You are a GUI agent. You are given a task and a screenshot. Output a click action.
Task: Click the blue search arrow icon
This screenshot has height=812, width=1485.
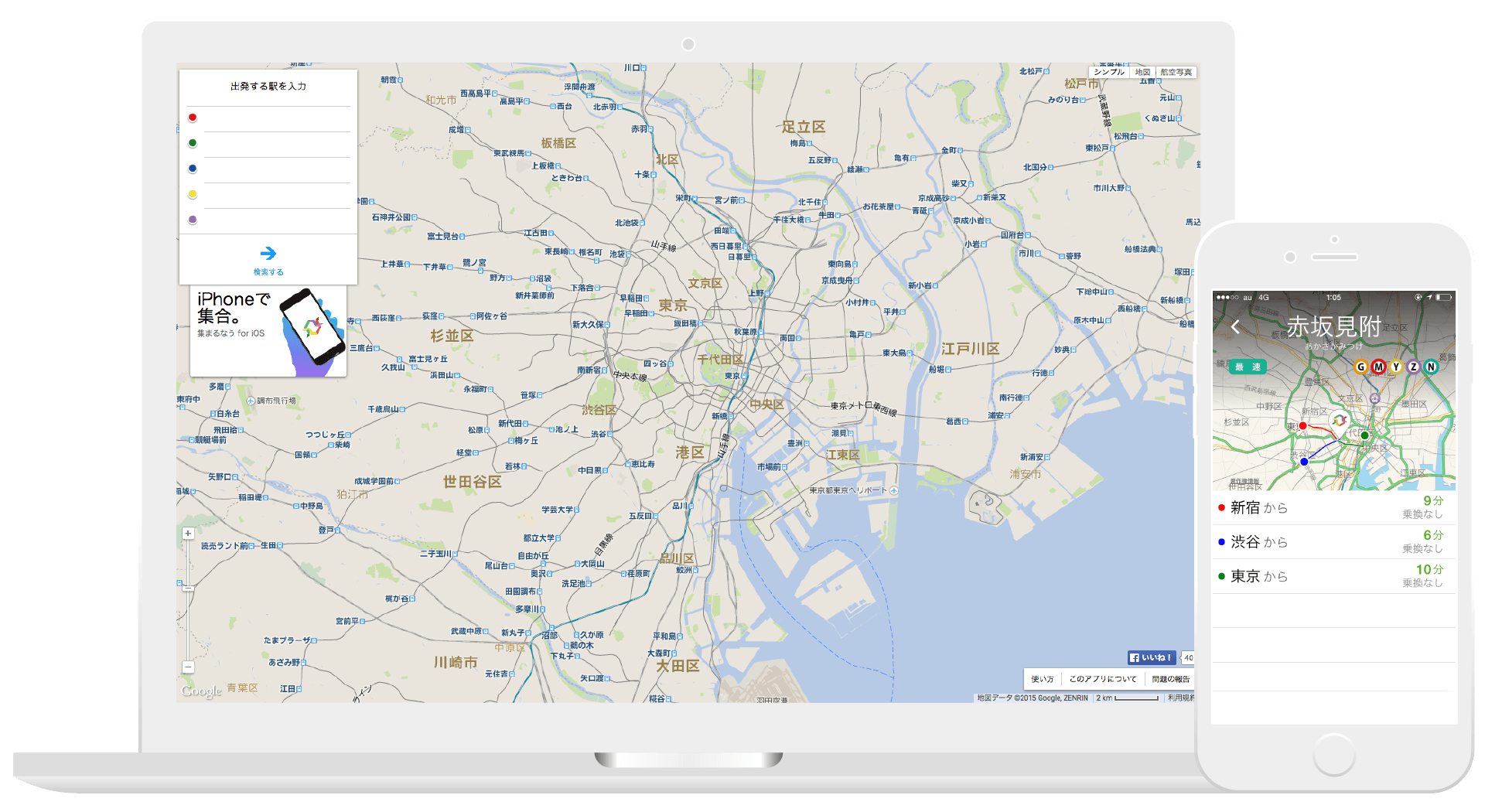click(268, 254)
